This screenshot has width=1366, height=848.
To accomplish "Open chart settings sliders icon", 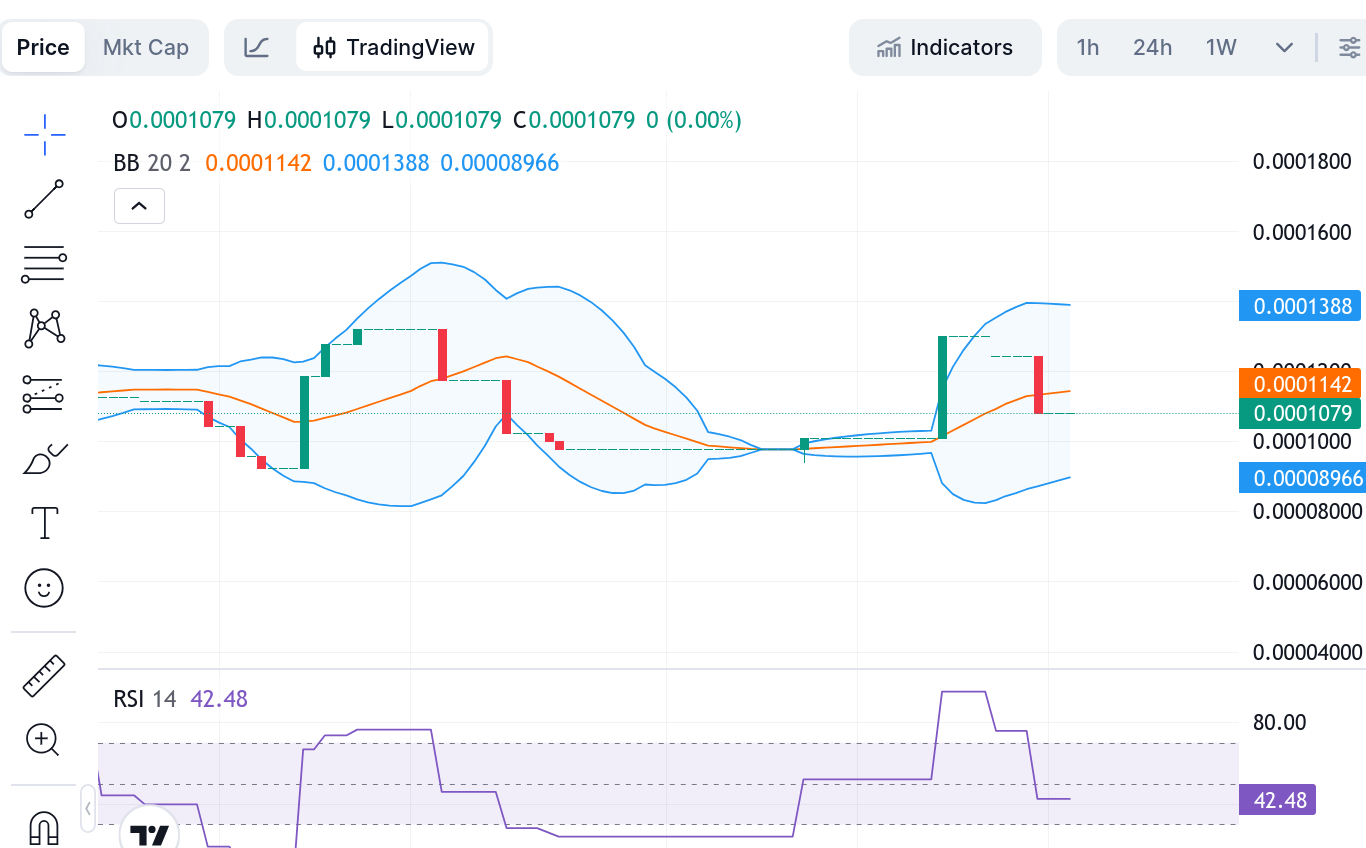I will pyautogui.click(x=1350, y=47).
